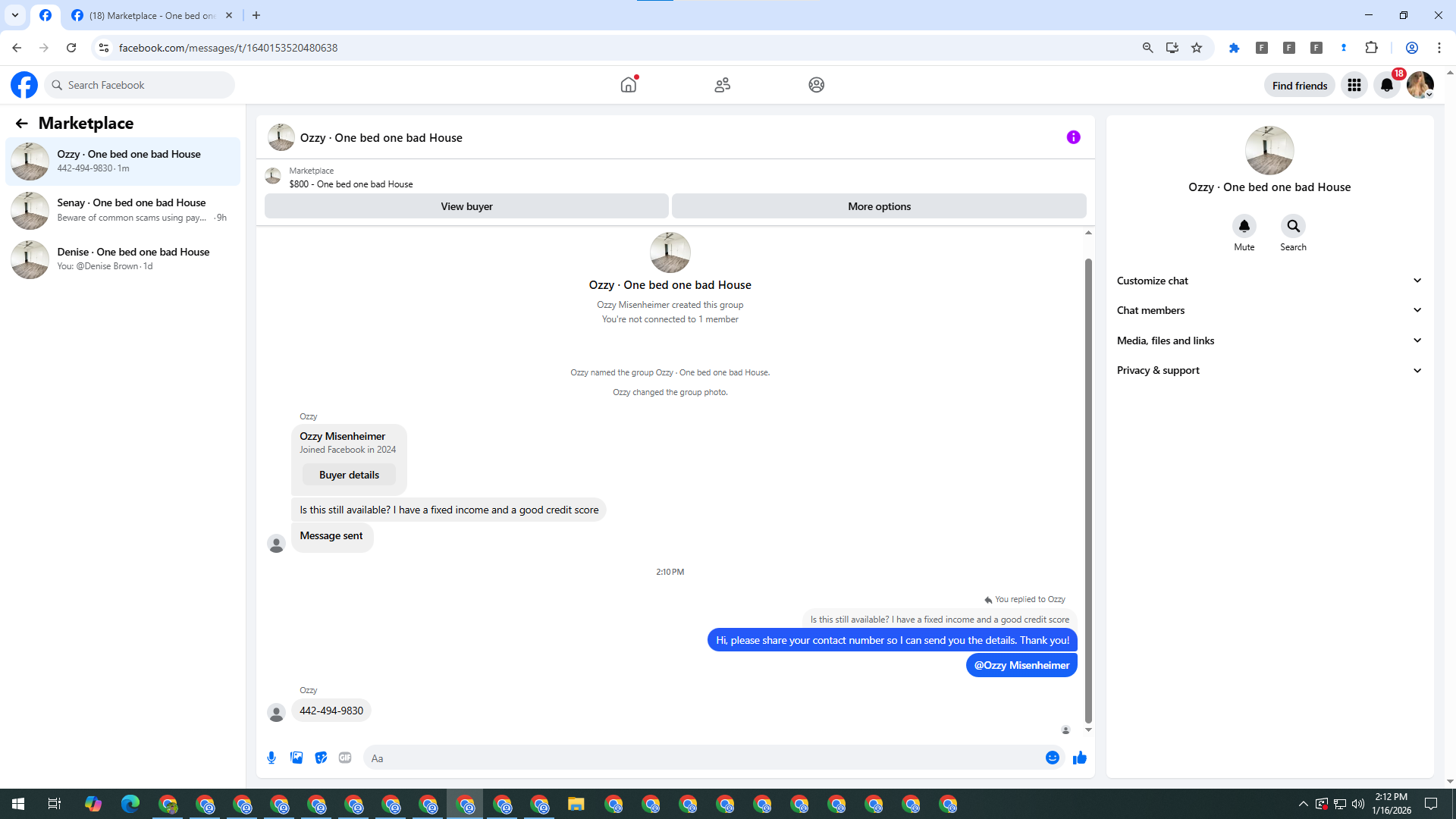The width and height of the screenshot is (1456, 819).
Task: Expand Chat members section
Action: coord(1269,310)
